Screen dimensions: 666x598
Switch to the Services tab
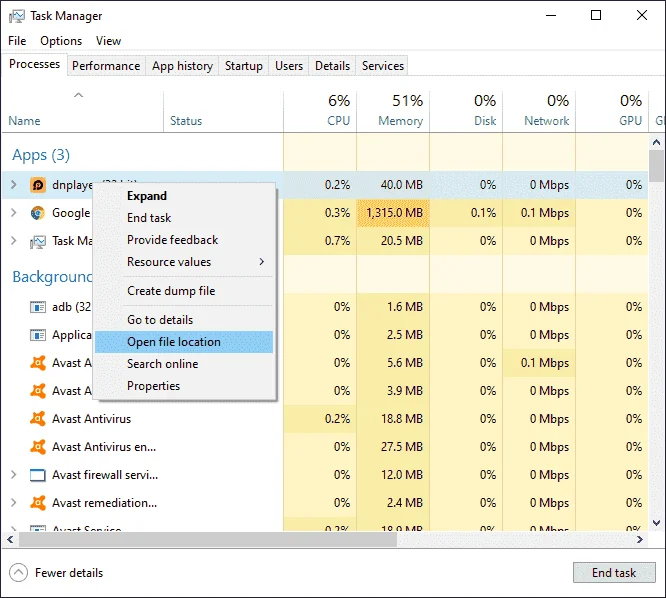(383, 66)
